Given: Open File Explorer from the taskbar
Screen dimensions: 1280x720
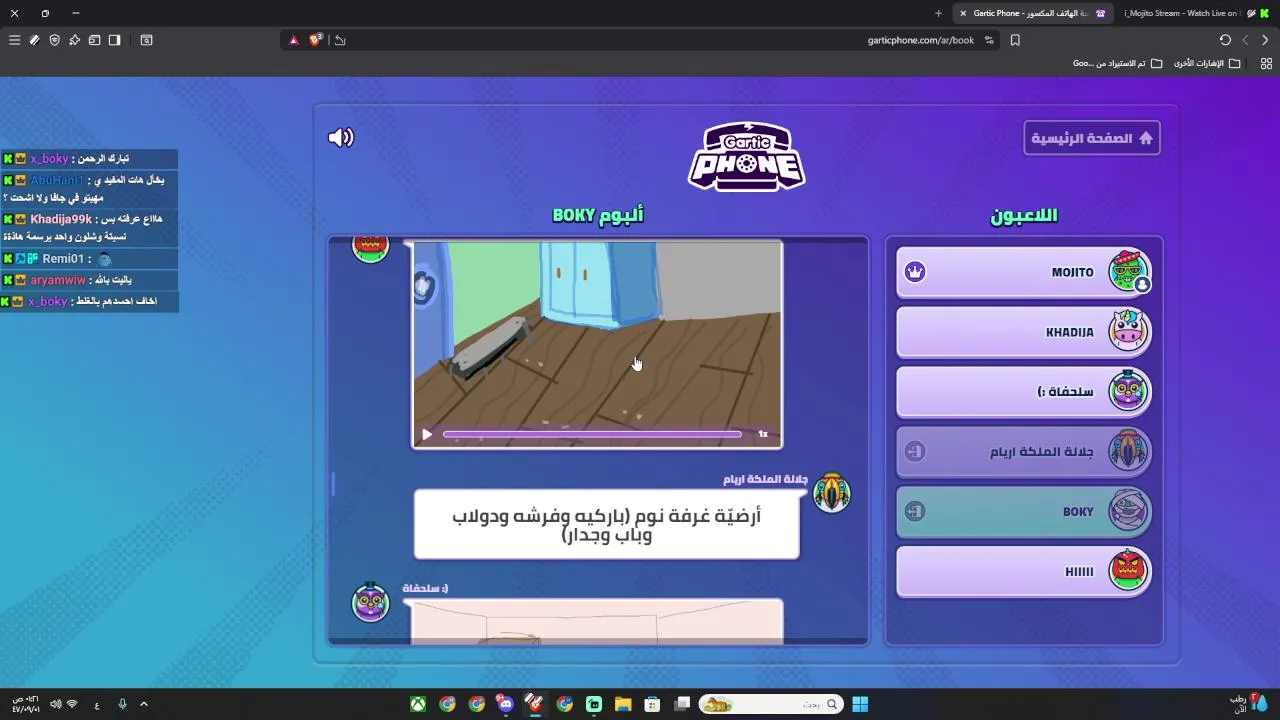Looking at the screenshot, I should tap(623, 704).
